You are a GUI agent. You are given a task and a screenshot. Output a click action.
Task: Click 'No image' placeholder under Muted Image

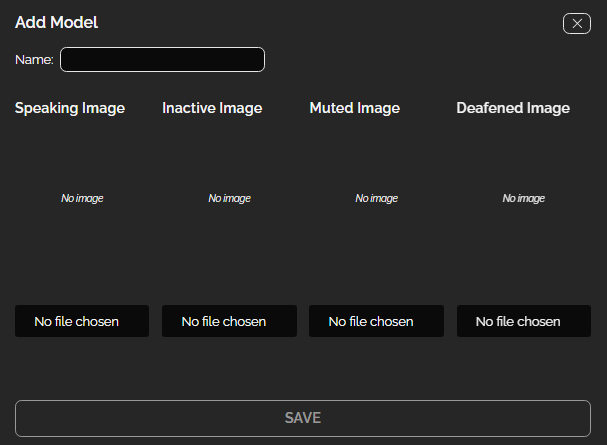376,199
